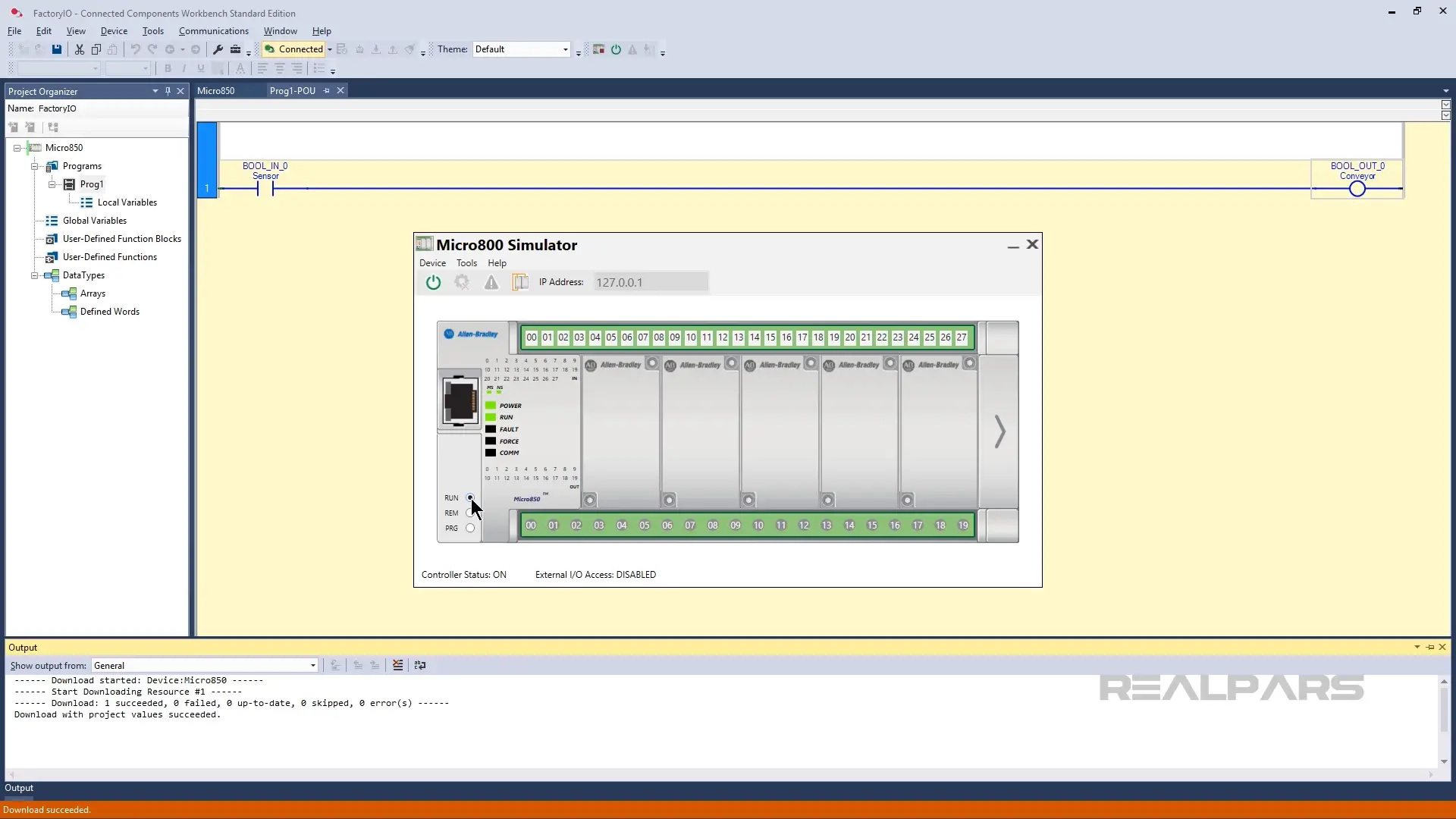Screen dimensions: 1456x819
Task: Click the first icon in the Project Organizer toolbar
Action: coord(13,127)
